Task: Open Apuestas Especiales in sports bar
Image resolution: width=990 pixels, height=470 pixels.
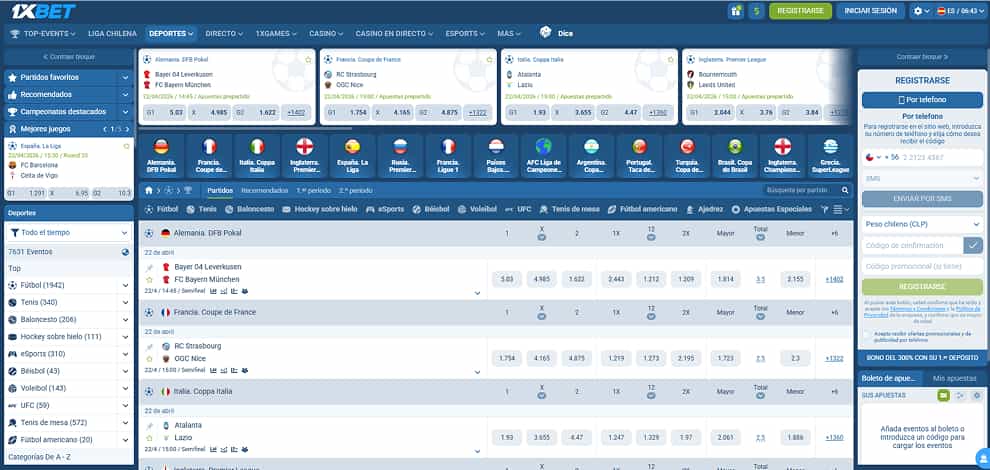Action: click(772, 209)
